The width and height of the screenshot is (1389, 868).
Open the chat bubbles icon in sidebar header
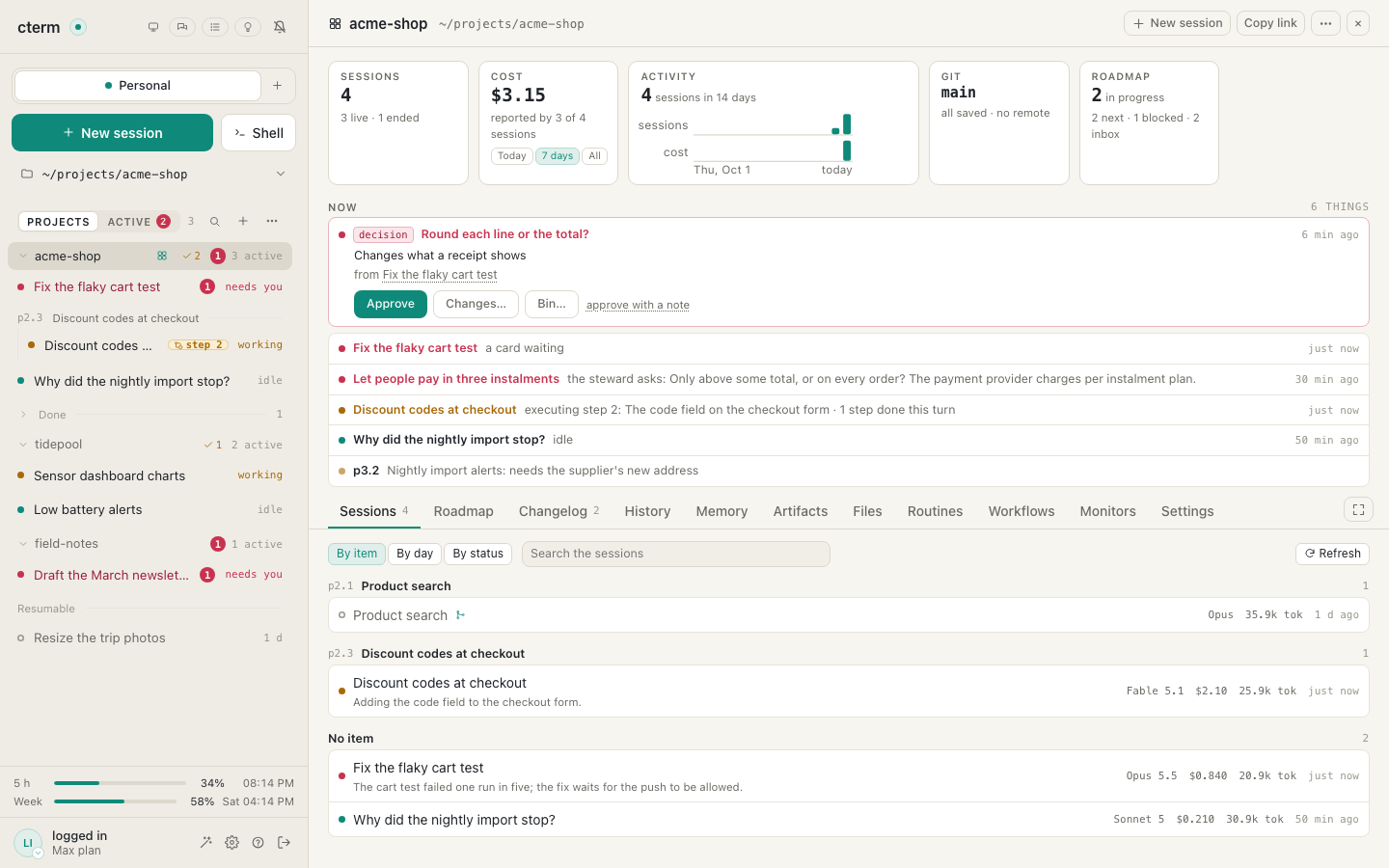pos(182,27)
